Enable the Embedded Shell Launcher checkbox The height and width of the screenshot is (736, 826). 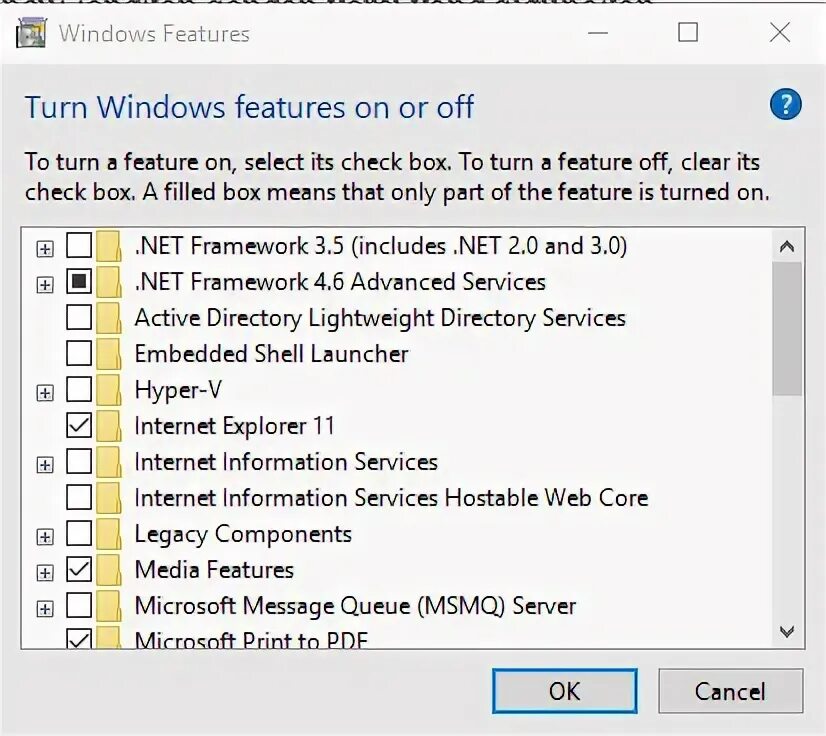click(79, 354)
